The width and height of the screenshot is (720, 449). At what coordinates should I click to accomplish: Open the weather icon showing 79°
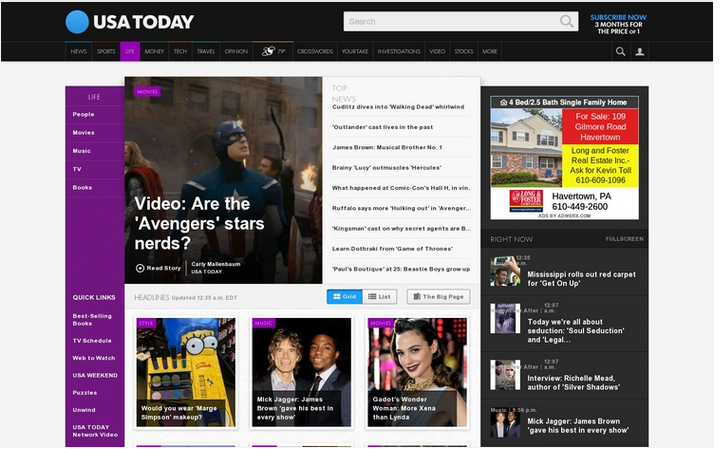[x=274, y=51]
